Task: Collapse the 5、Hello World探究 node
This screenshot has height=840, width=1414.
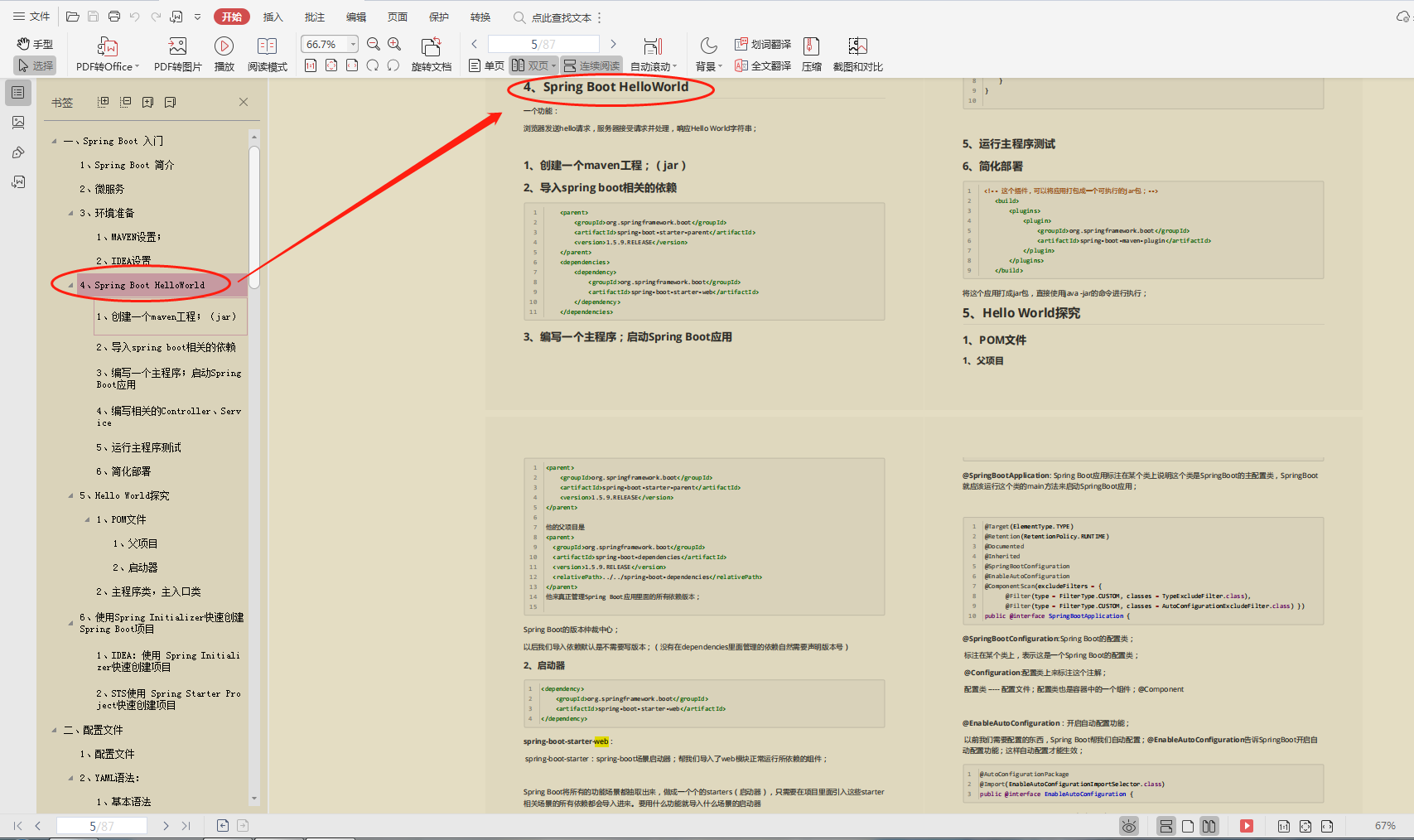Action: click(71, 495)
